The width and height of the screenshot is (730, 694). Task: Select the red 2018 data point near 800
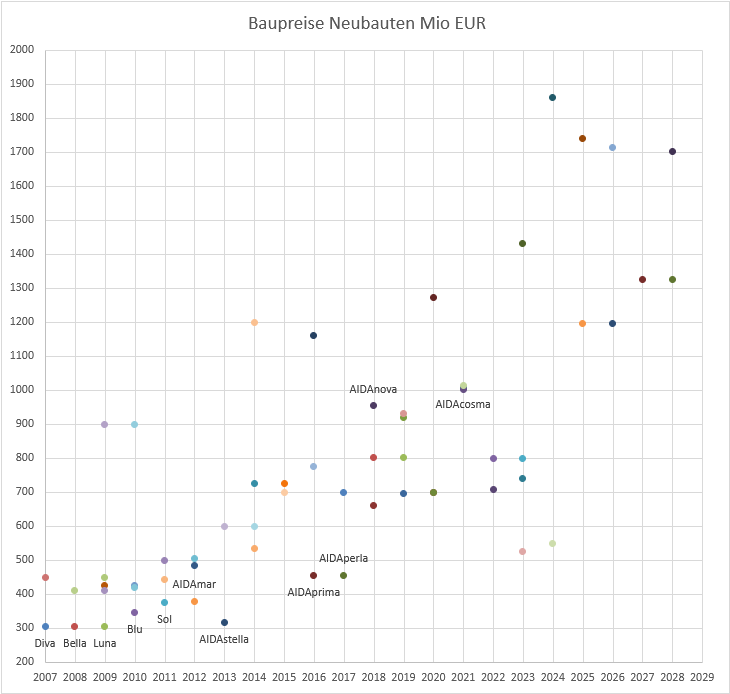pos(373,457)
